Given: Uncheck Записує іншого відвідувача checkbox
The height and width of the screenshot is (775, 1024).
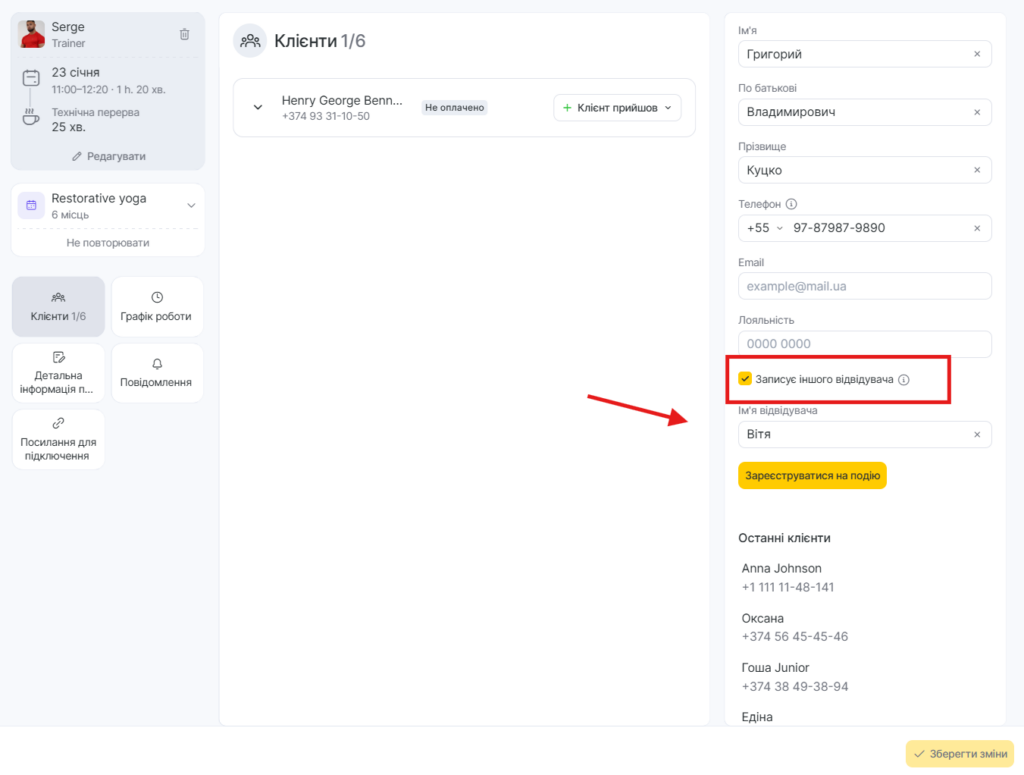Looking at the screenshot, I should coord(745,379).
